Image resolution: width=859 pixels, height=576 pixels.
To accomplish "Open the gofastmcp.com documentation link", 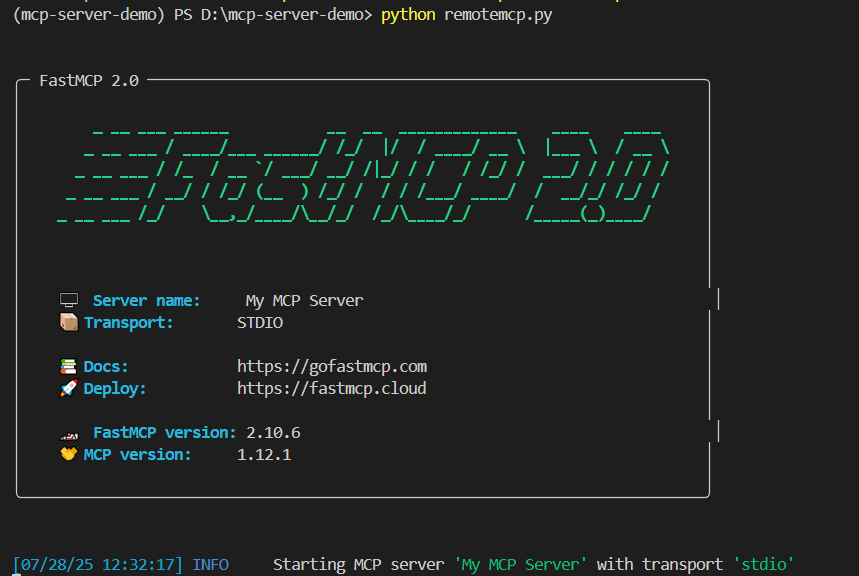I will 331,365.
